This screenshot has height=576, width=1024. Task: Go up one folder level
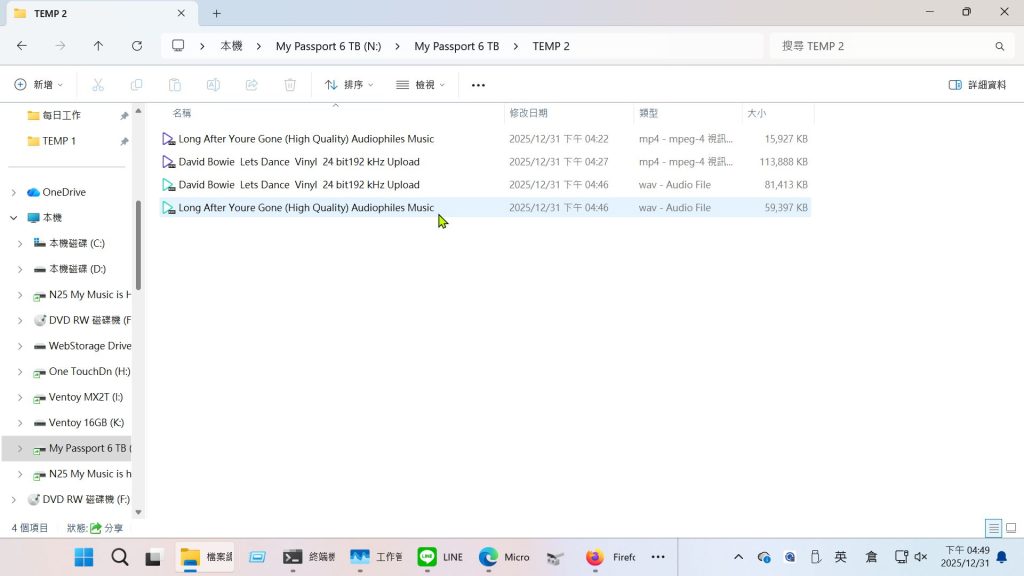pyautogui.click(x=98, y=46)
